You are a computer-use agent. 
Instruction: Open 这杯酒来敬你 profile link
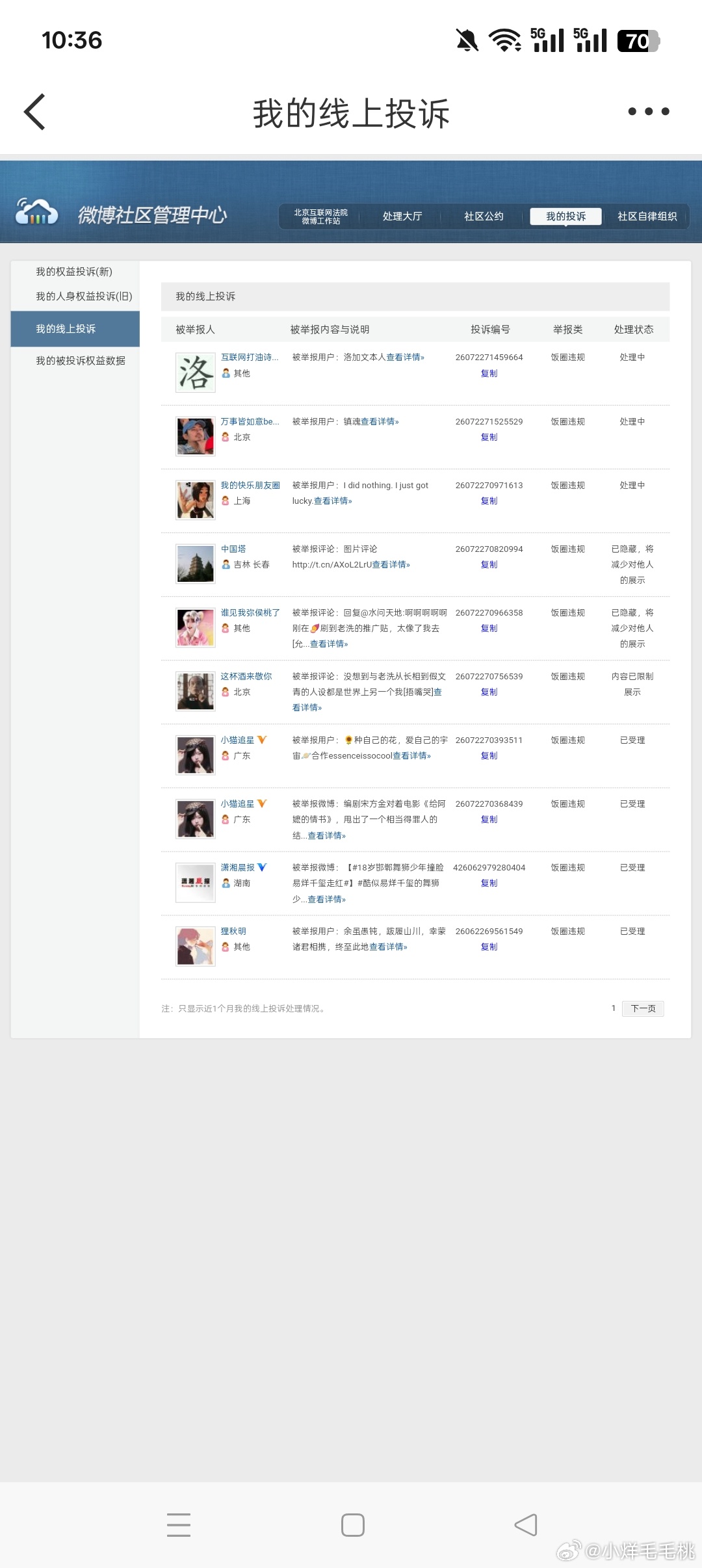(246, 676)
